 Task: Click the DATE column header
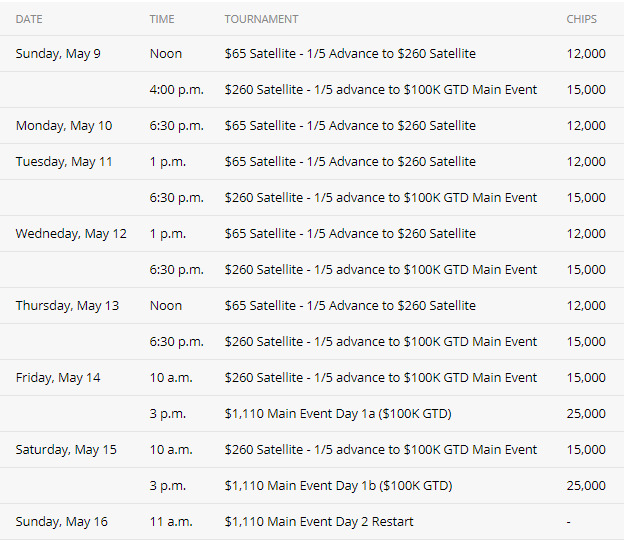click(29, 19)
